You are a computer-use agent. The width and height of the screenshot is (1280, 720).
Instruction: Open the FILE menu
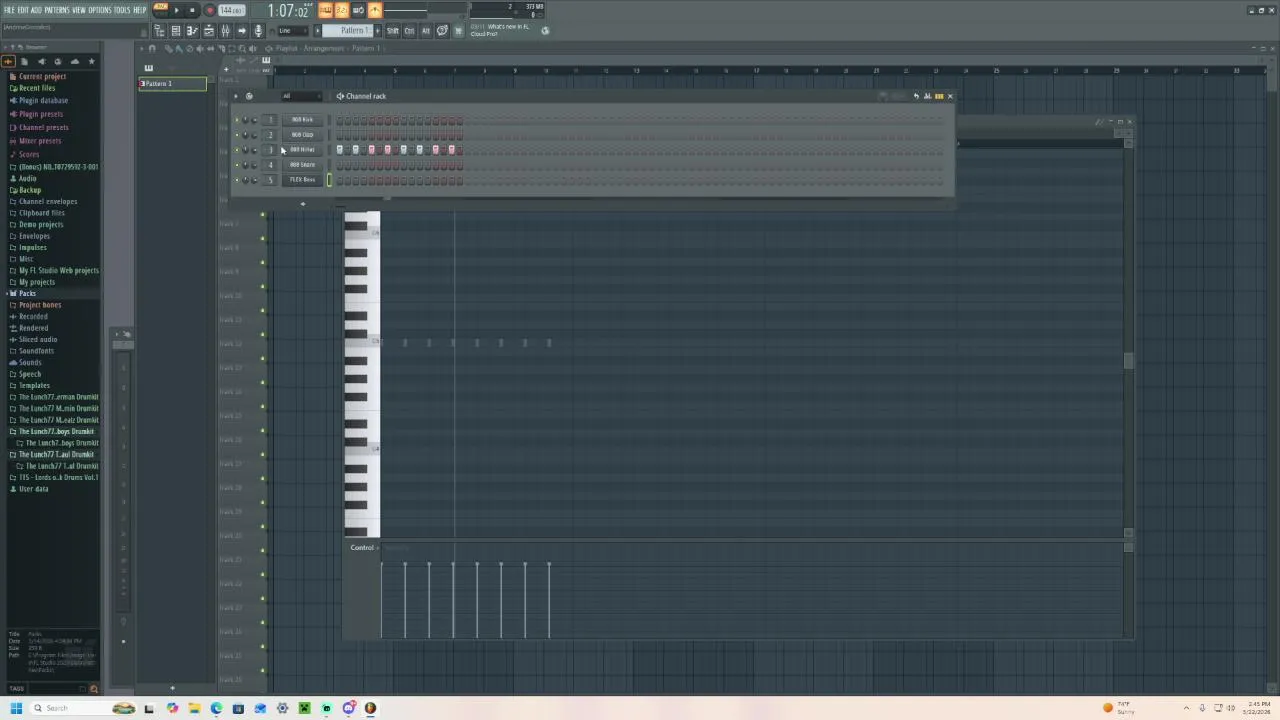click(x=9, y=10)
